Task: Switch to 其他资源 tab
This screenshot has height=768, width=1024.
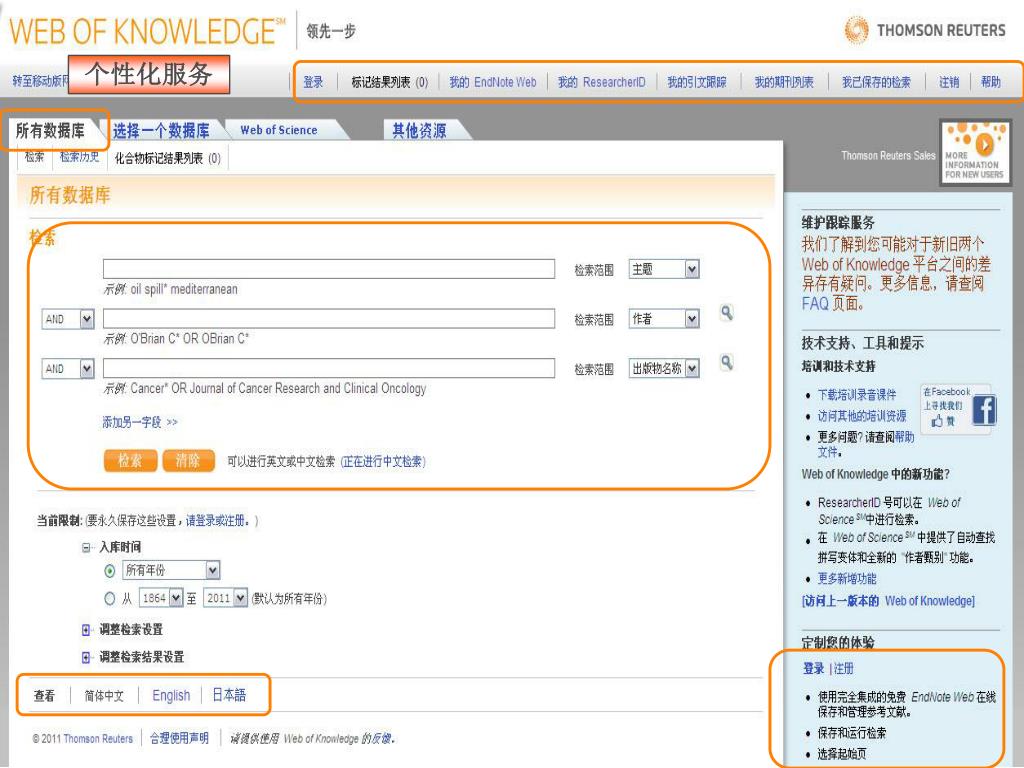Action: pos(419,131)
